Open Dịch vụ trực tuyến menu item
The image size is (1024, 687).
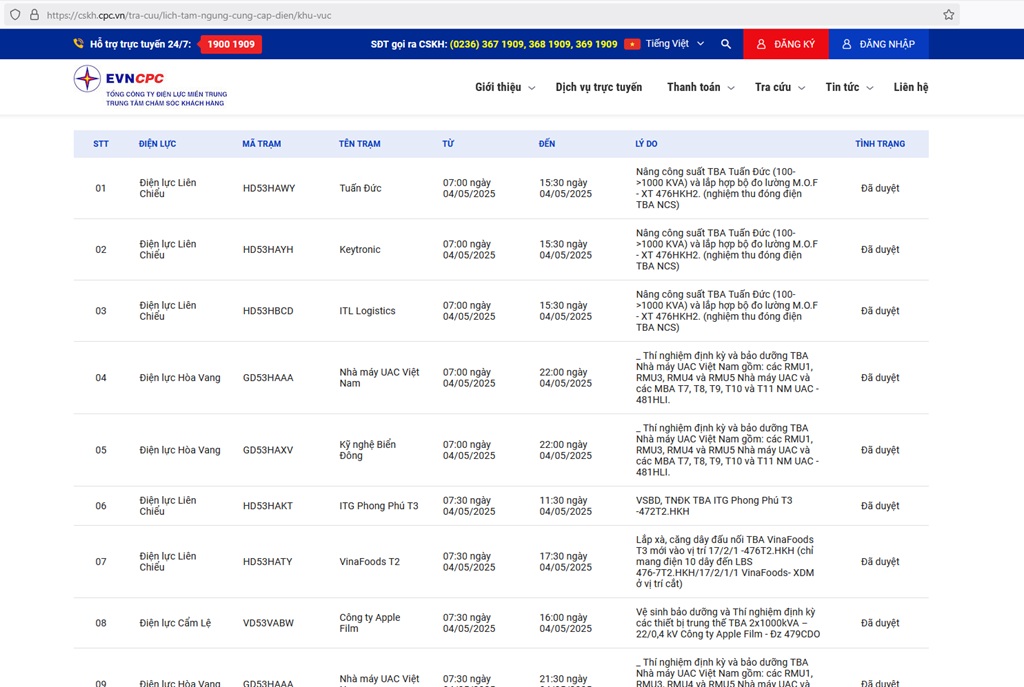pos(599,87)
